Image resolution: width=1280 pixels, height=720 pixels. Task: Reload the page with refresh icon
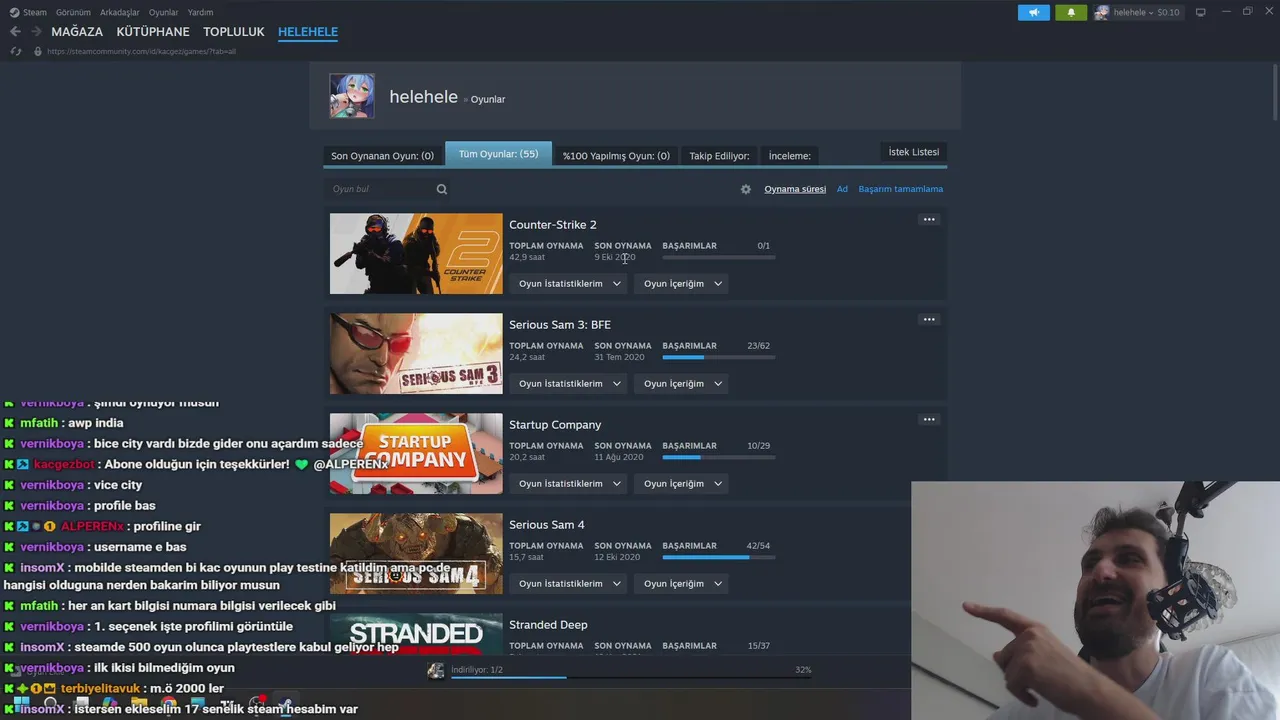[15, 51]
